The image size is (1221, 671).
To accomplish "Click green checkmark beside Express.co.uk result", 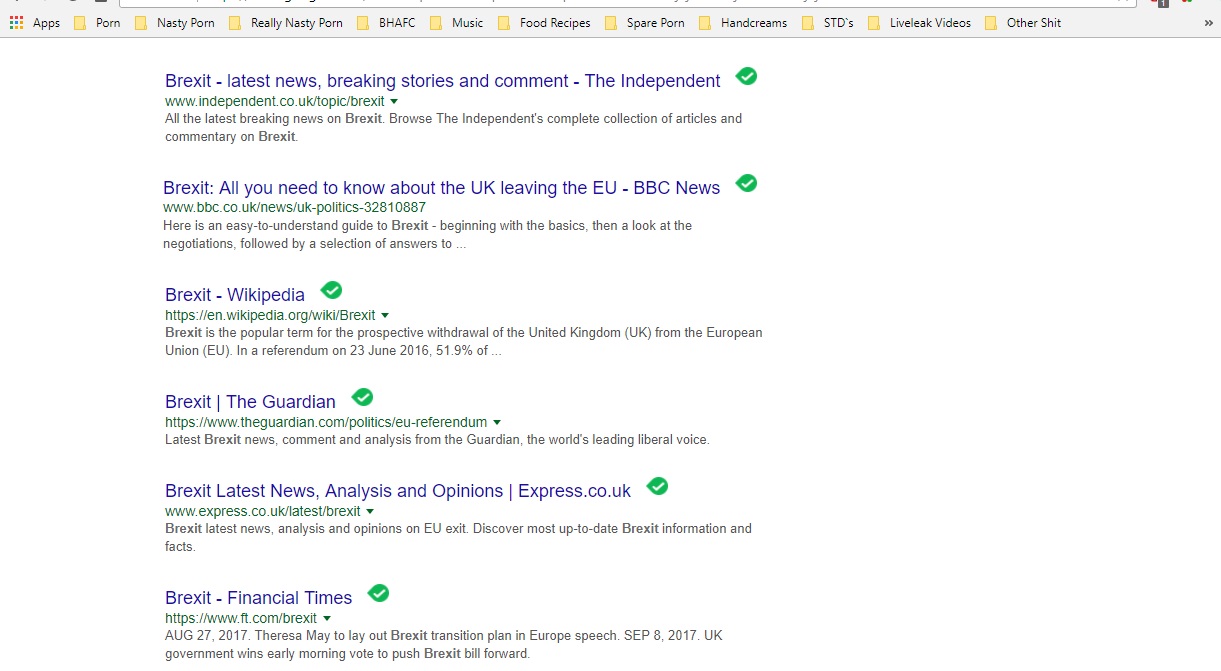I will [x=657, y=486].
